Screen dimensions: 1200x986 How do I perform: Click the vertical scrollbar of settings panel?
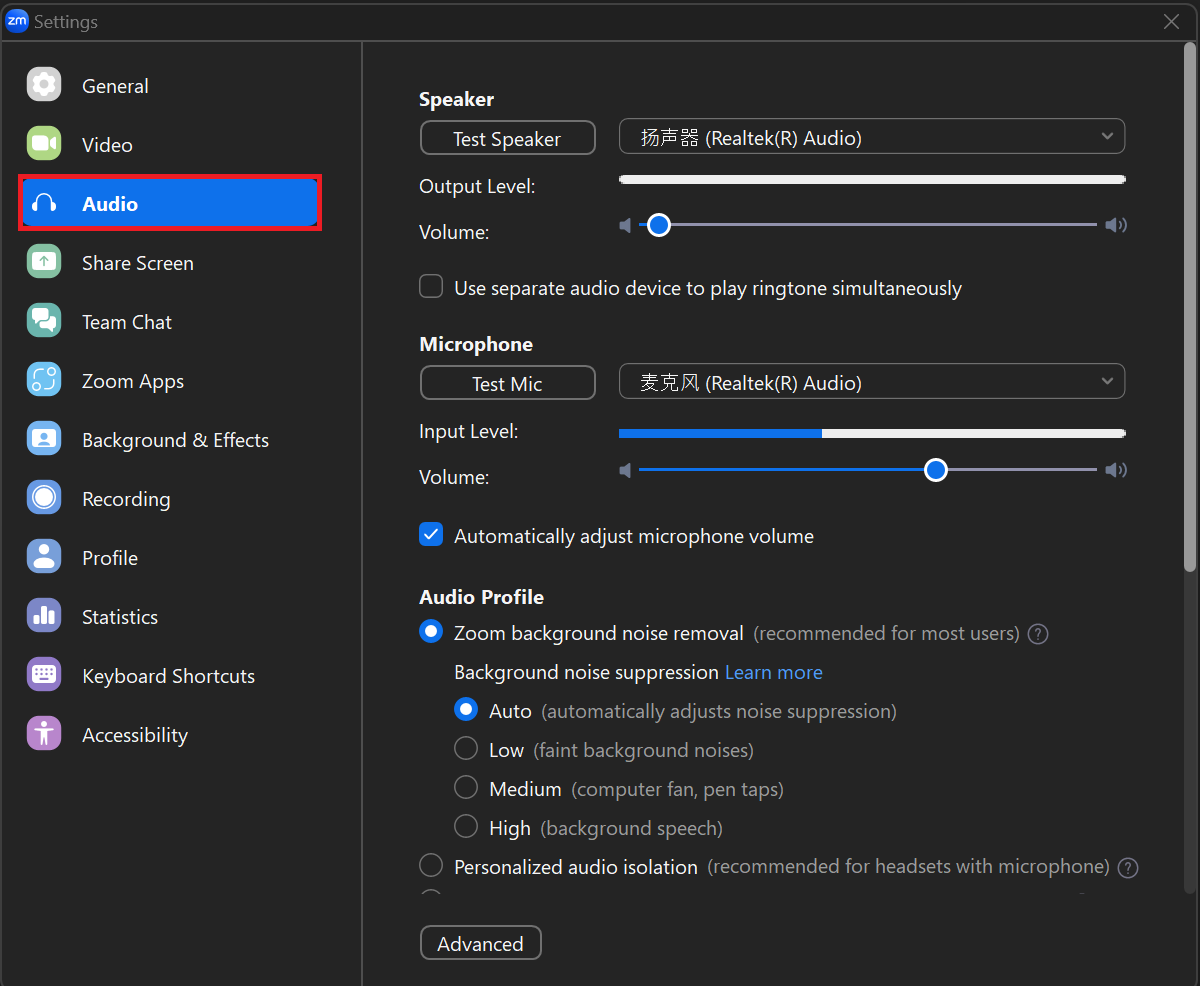pos(1190,307)
